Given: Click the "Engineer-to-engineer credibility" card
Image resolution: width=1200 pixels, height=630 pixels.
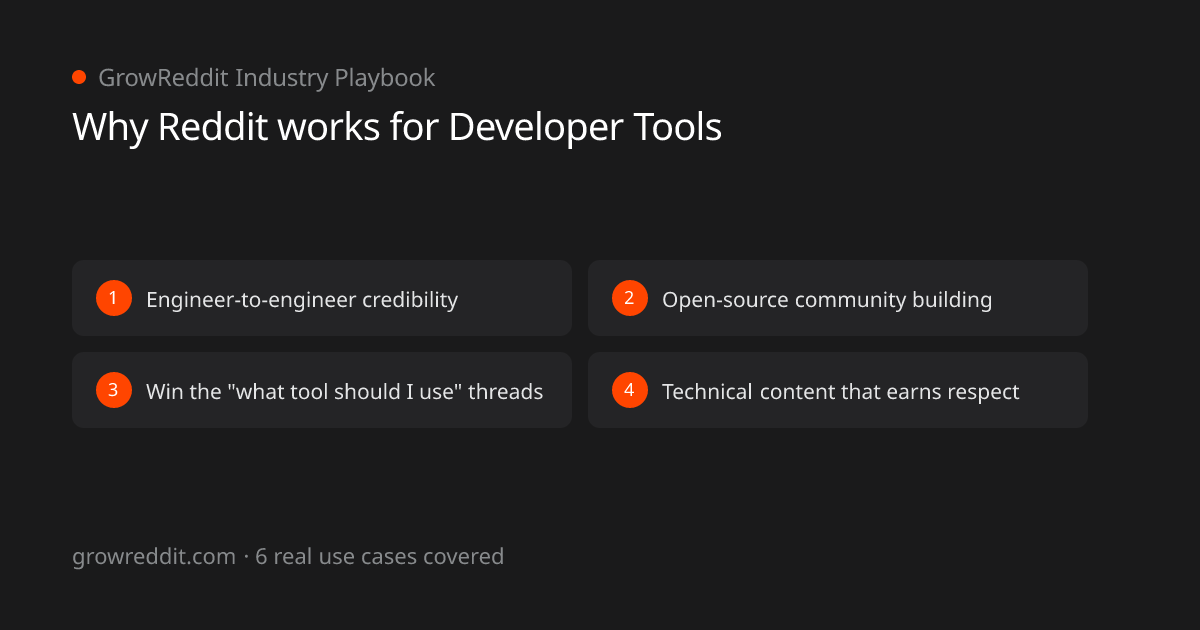Looking at the screenshot, I should click(x=322, y=298).
